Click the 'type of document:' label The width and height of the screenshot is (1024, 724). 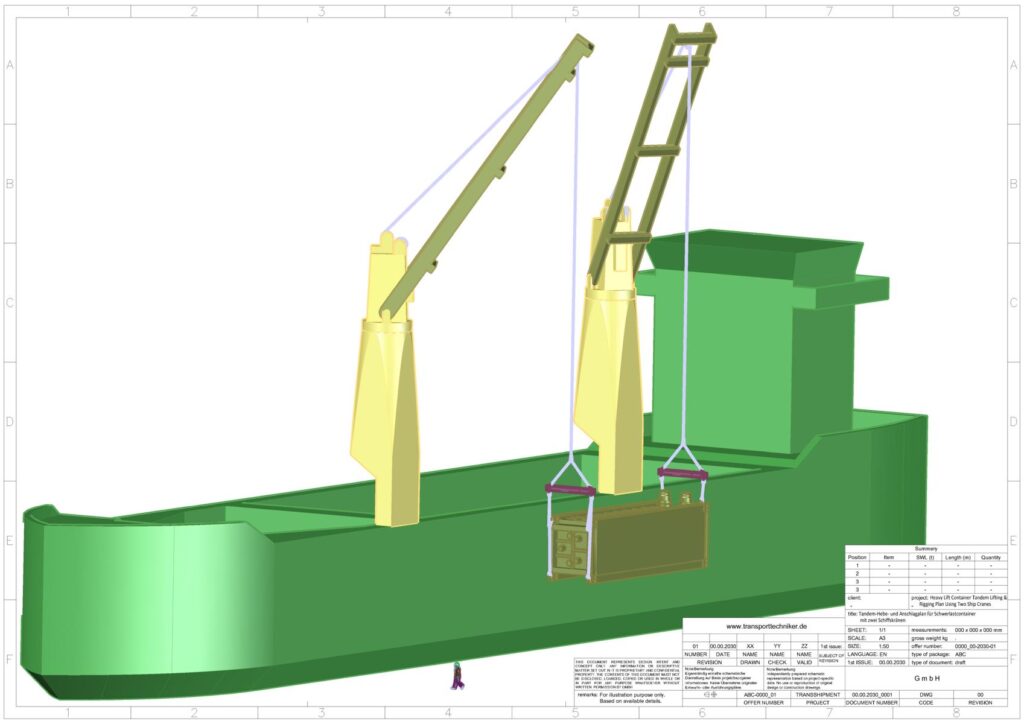(x=932, y=663)
